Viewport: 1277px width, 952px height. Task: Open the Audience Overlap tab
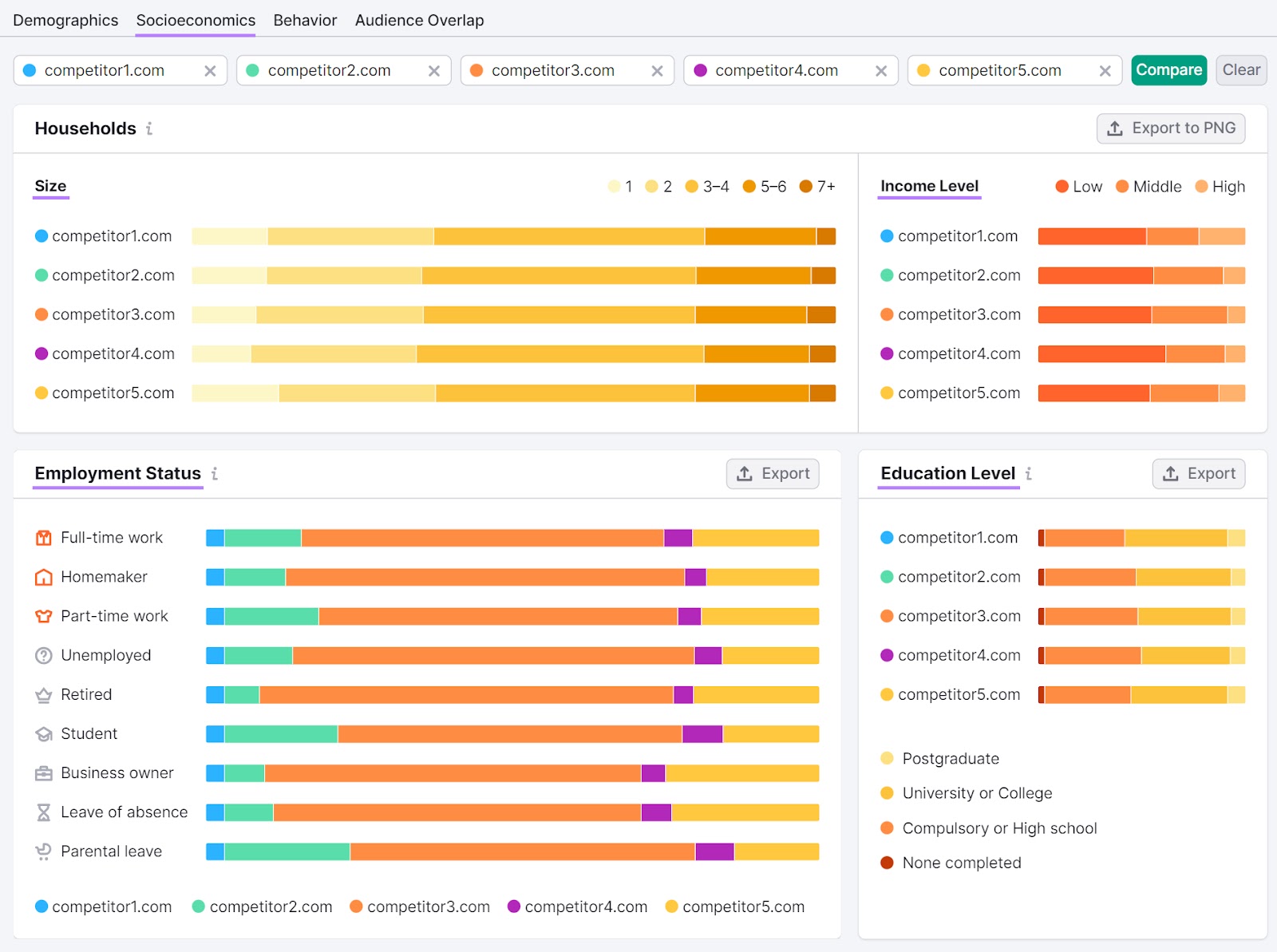418,20
